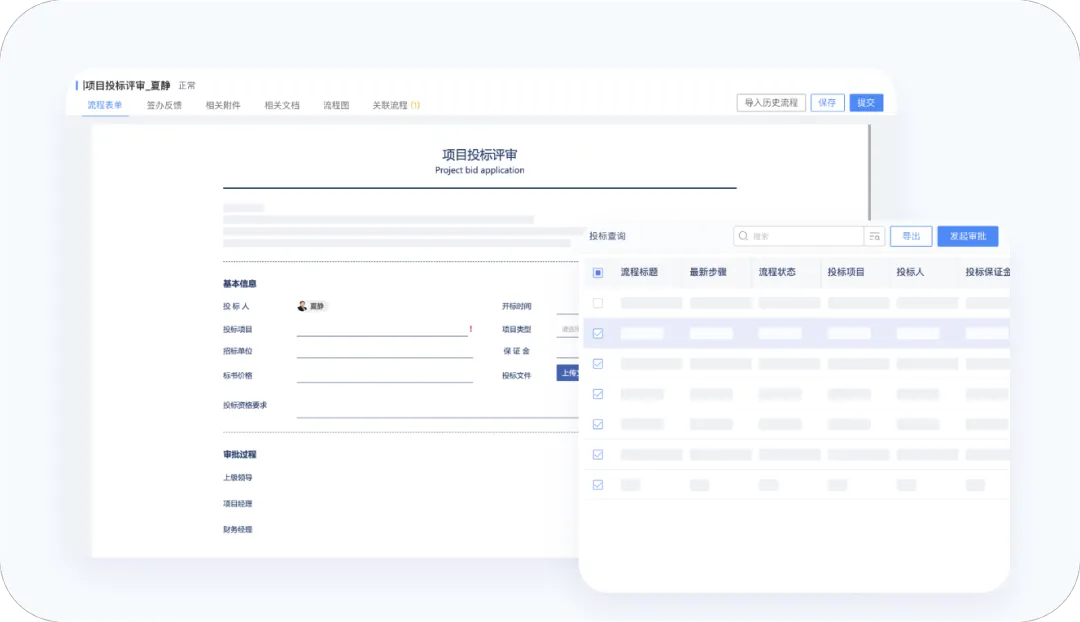Open the 关联流程 tab

(395, 105)
